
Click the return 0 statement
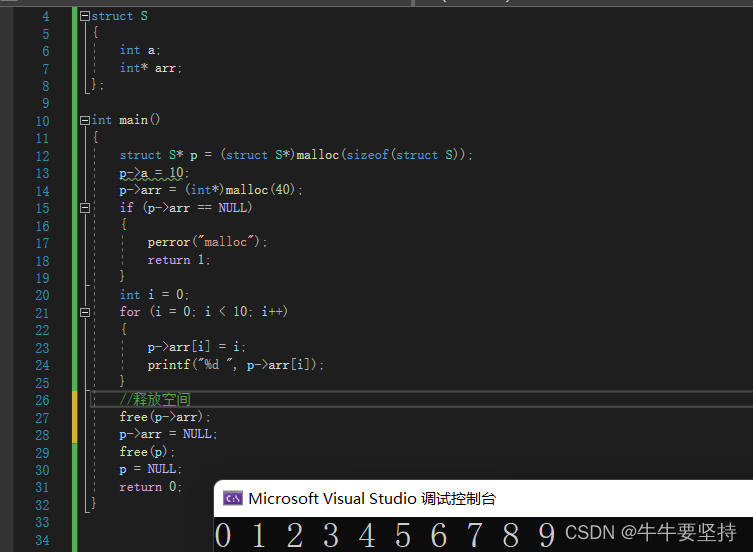pyautogui.click(x=150, y=487)
